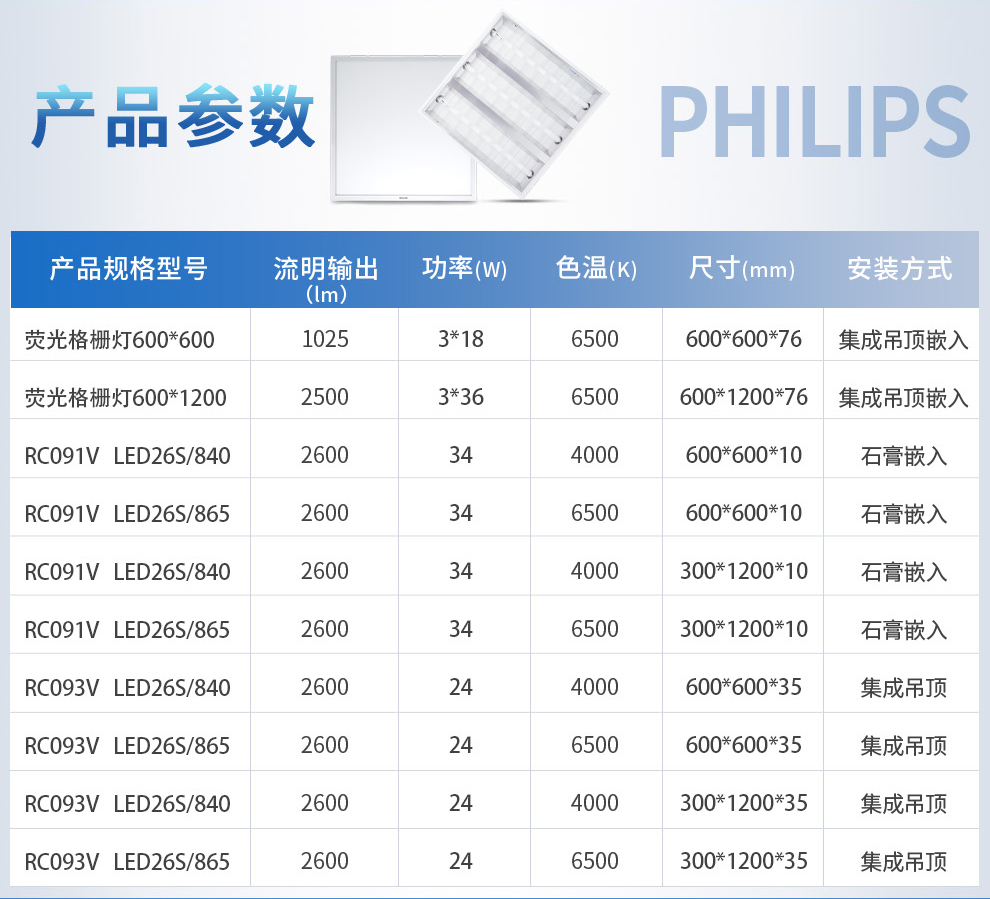Image resolution: width=990 pixels, height=899 pixels.
Task: Click 集成吊顶嵌入 in the 荧光格栅灯600*600 row
Action: click(x=904, y=340)
